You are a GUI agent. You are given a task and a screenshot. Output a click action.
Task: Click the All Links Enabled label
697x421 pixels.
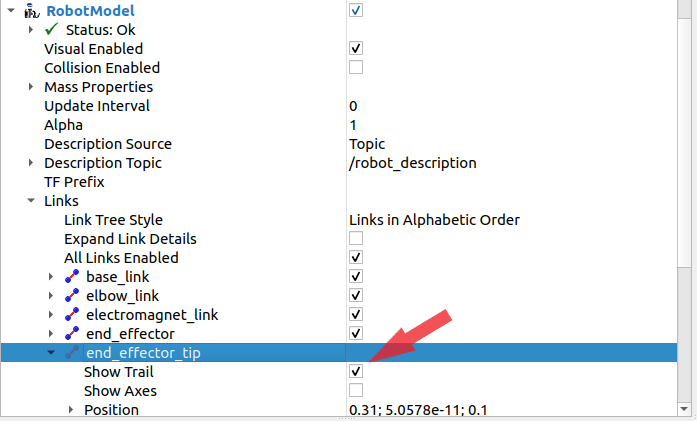coord(121,258)
